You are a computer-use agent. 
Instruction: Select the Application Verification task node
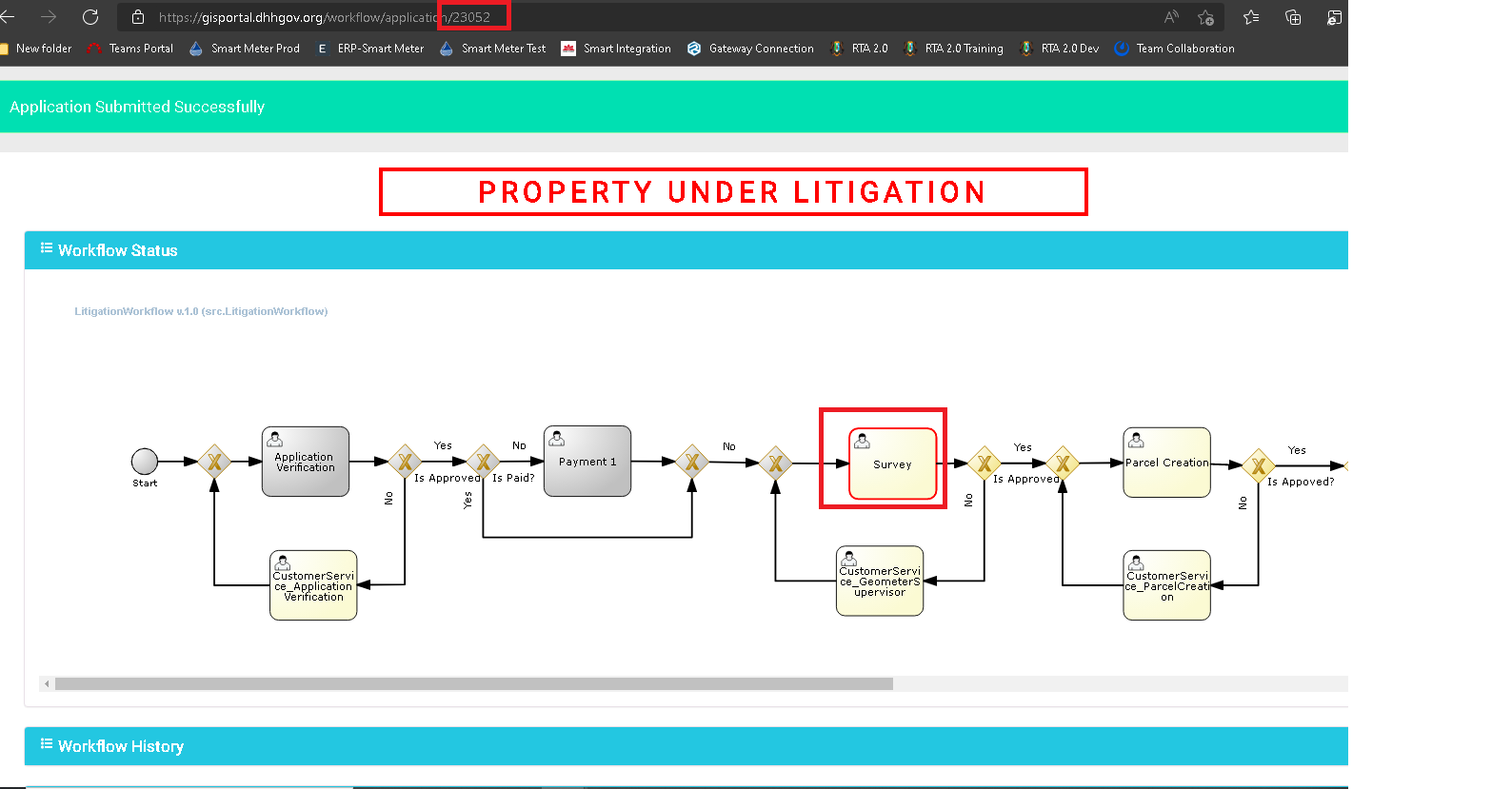pyautogui.click(x=306, y=462)
